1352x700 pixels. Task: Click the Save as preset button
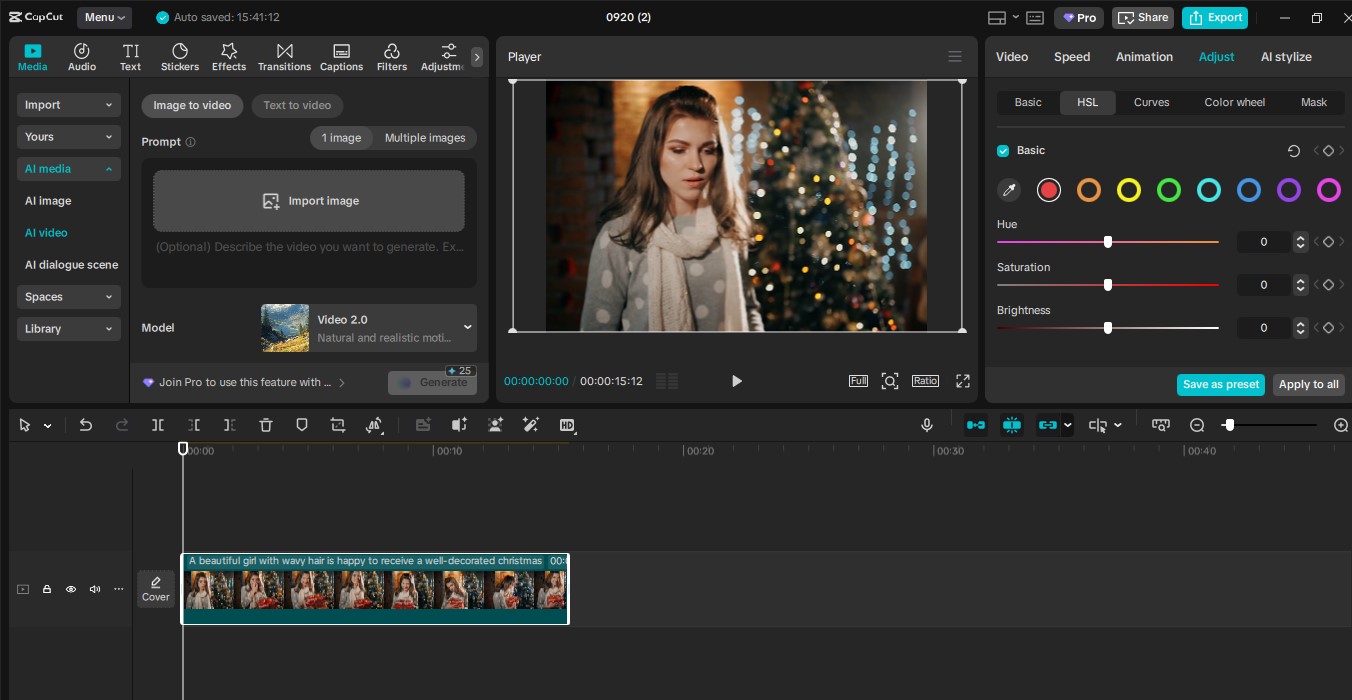1220,384
